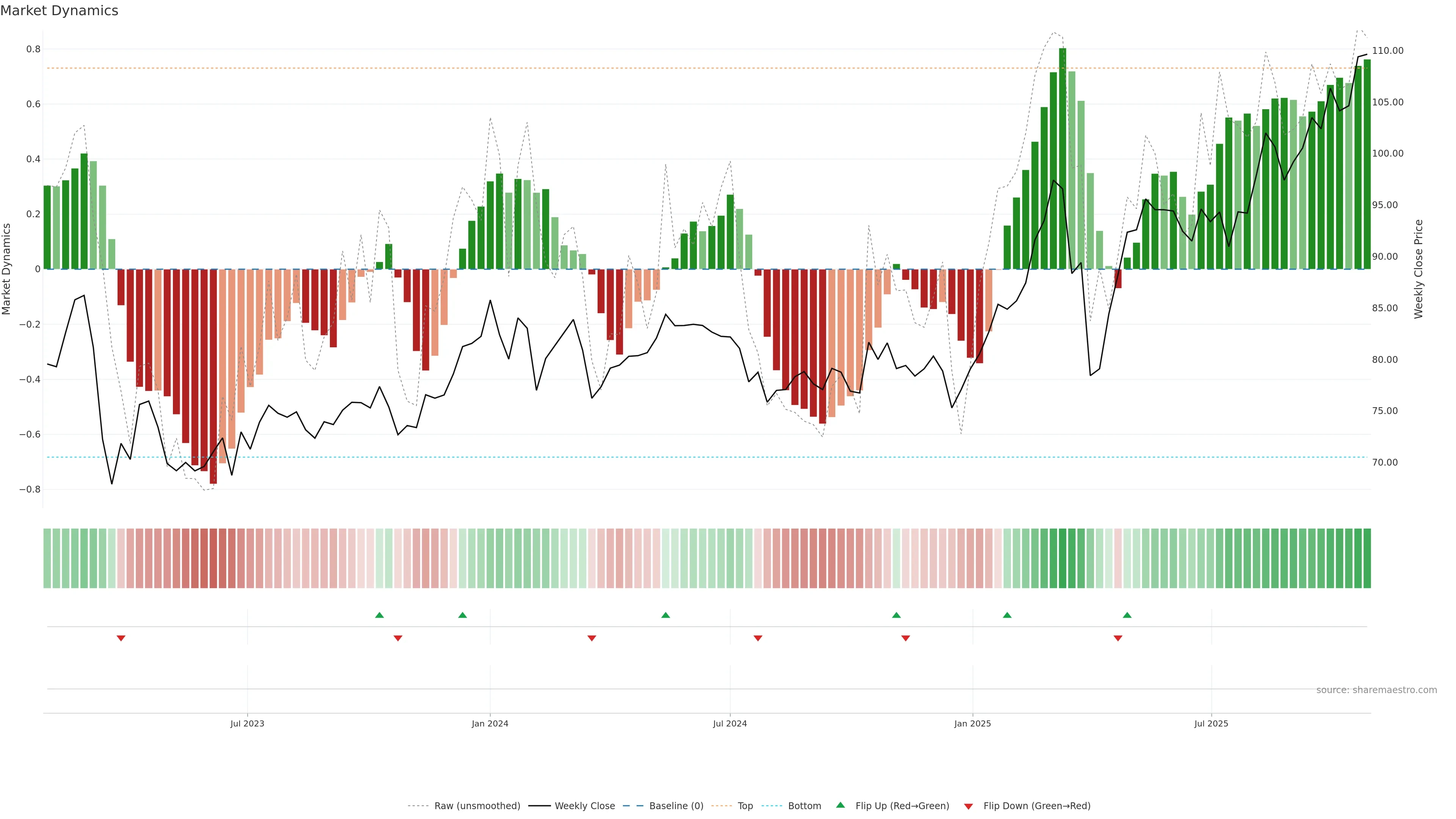Click the Jul 2023 axis label
1456x819 pixels.
coord(247,723)
